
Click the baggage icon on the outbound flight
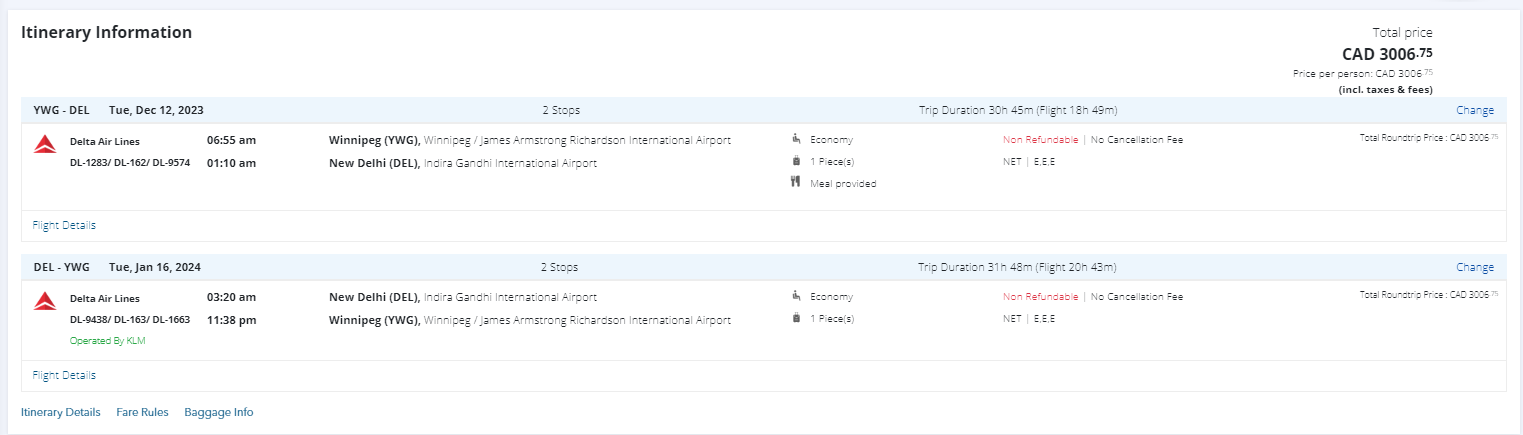[x=796, y=161]
